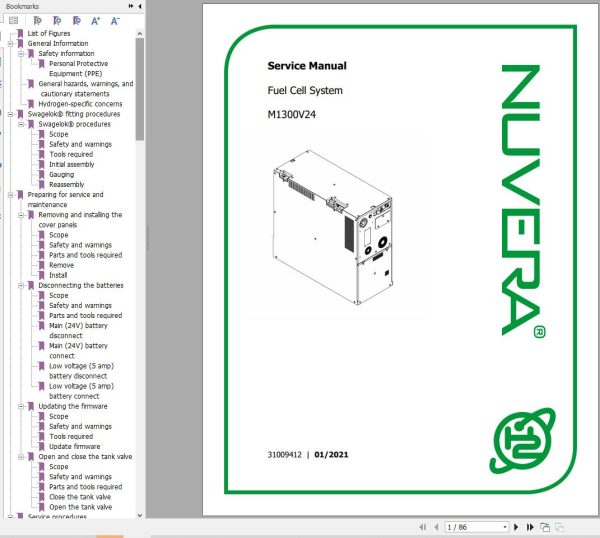Decrease bookmark font size with A-
This screenshot has height=538, width=600.
tap(115, 21)
